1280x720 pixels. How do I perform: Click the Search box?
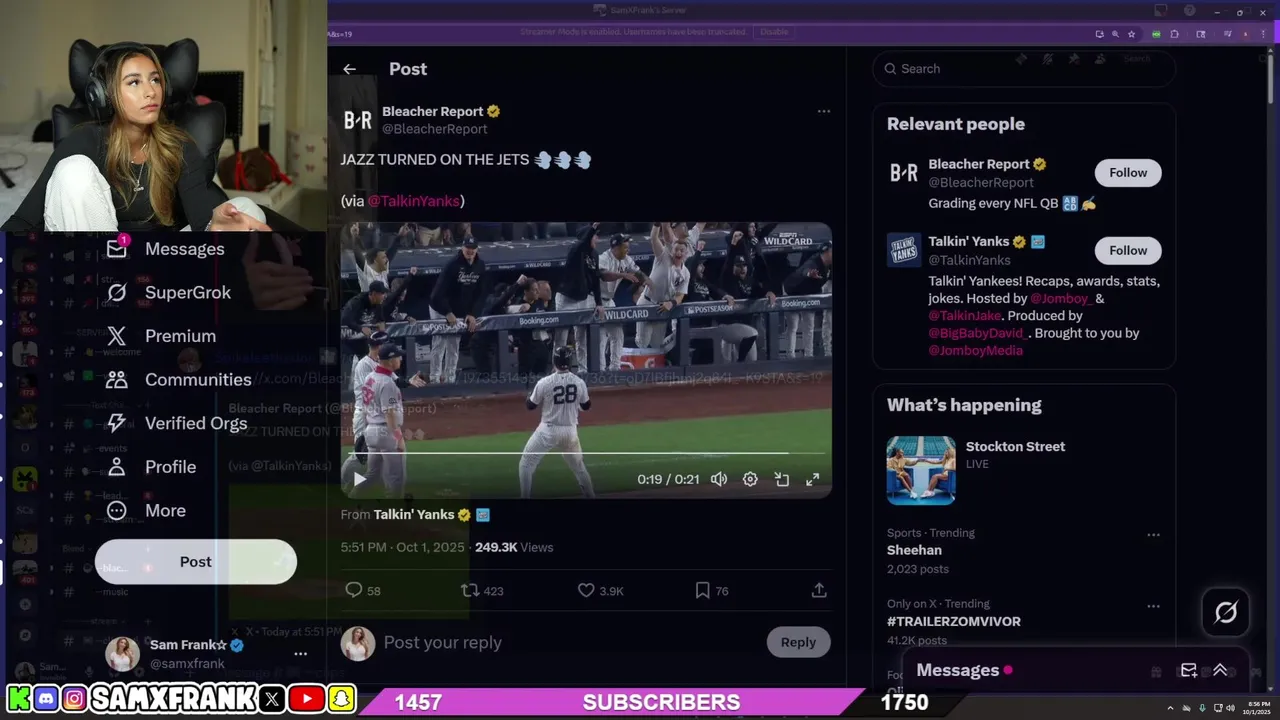point(1024,69)
